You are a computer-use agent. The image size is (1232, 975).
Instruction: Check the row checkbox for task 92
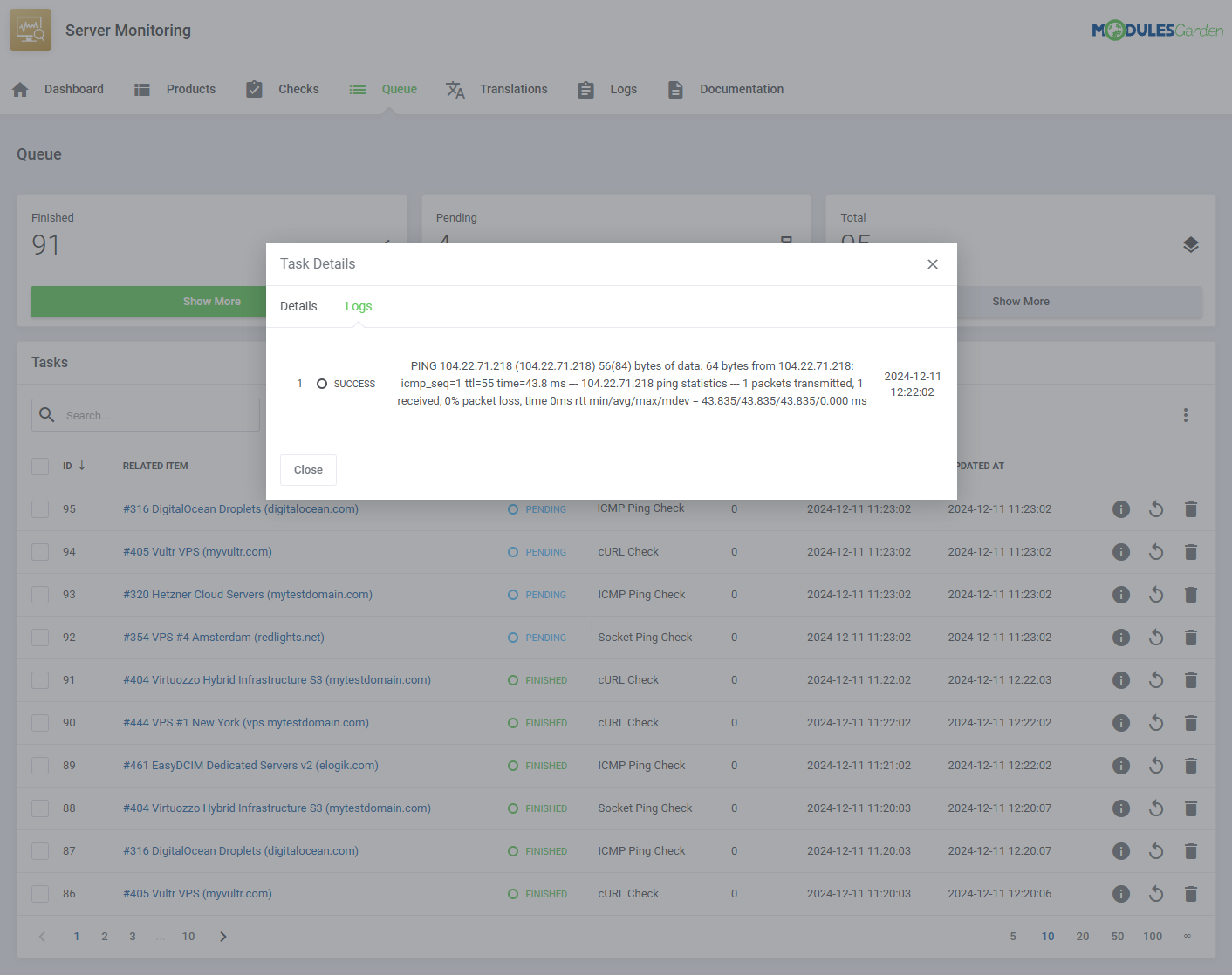point(39,637)
